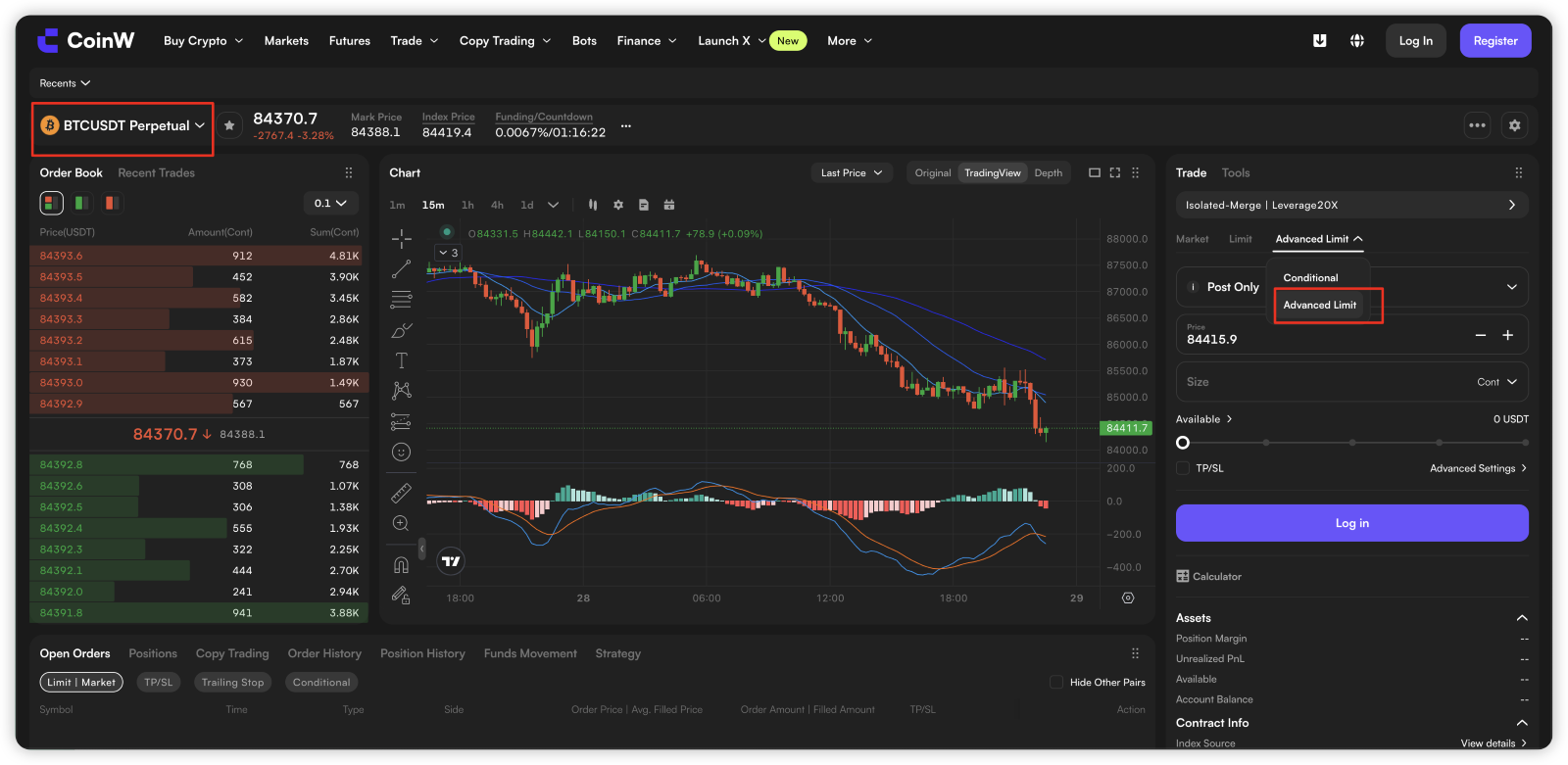
Task: Show sell orders only in order book
Action: 112,203
